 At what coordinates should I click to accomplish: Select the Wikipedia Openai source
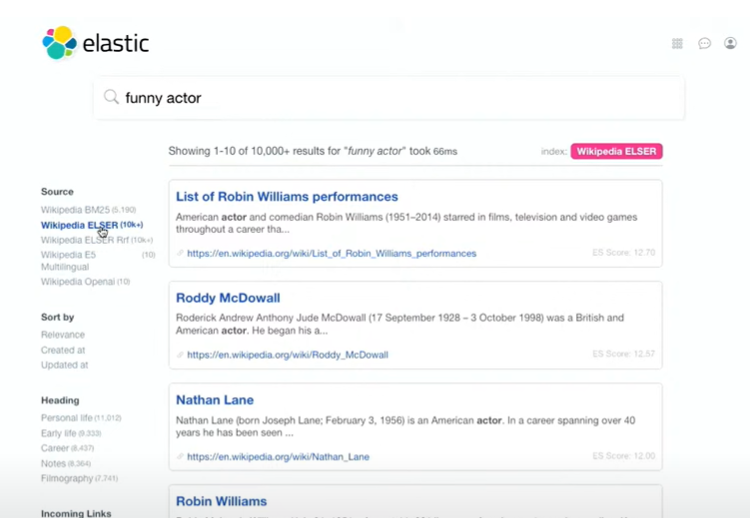click(85, 281)
